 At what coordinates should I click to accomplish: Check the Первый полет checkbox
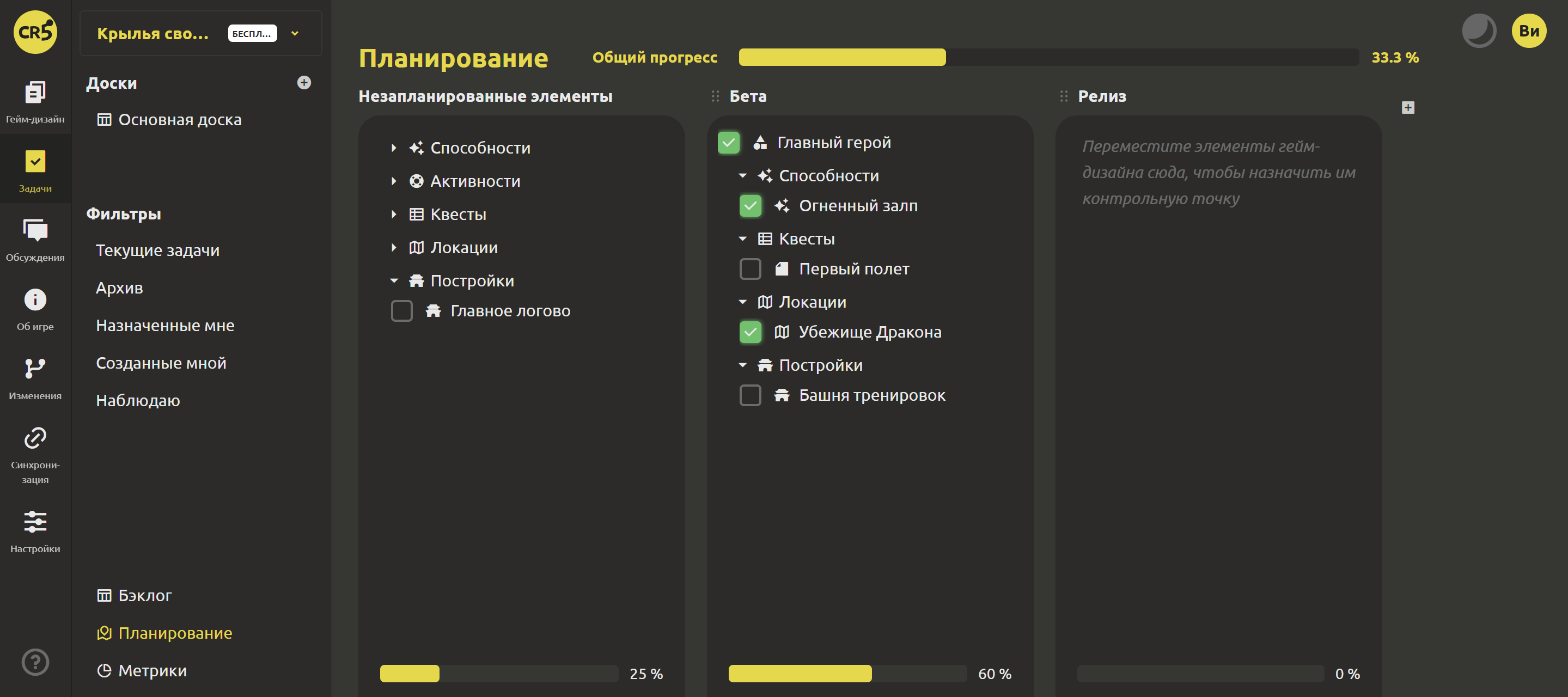tap(751, 269)
